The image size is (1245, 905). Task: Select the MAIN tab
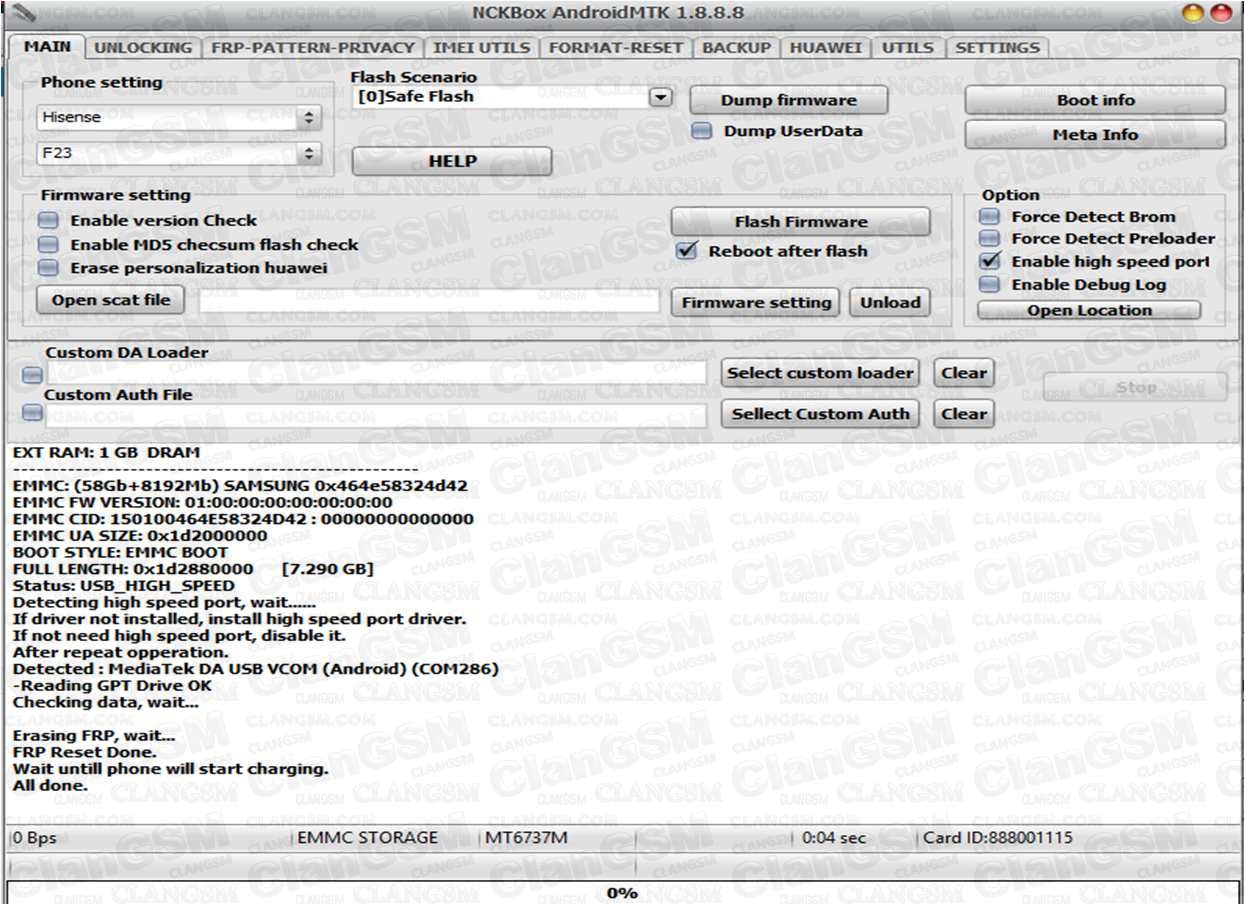coord(48,47)
